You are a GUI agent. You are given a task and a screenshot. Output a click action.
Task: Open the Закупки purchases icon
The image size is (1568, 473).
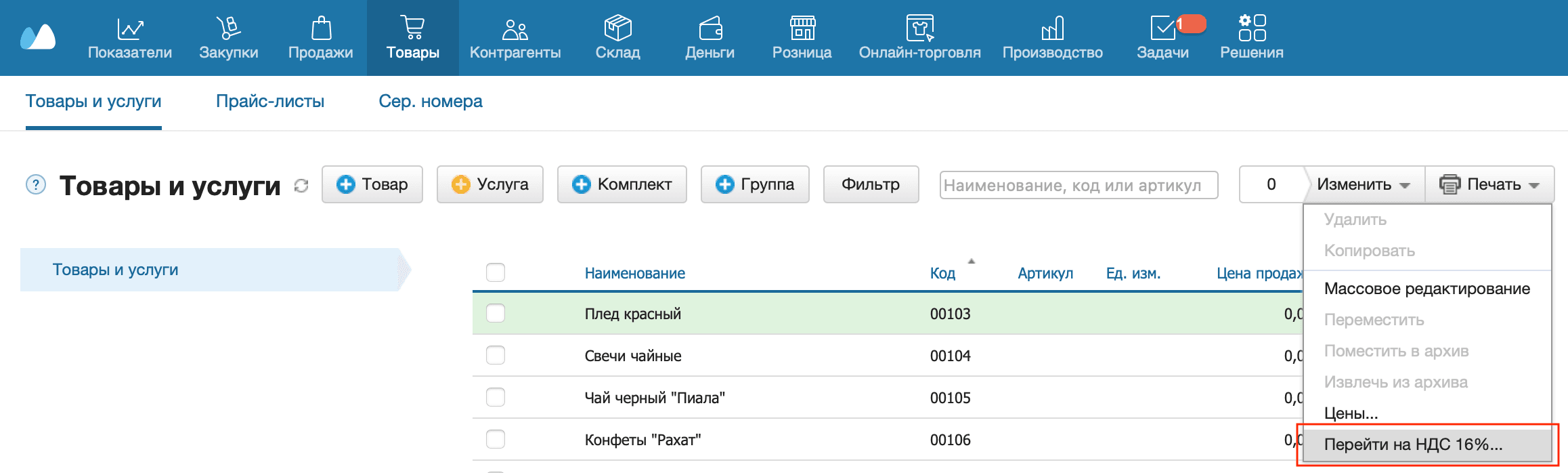[228, 29]
